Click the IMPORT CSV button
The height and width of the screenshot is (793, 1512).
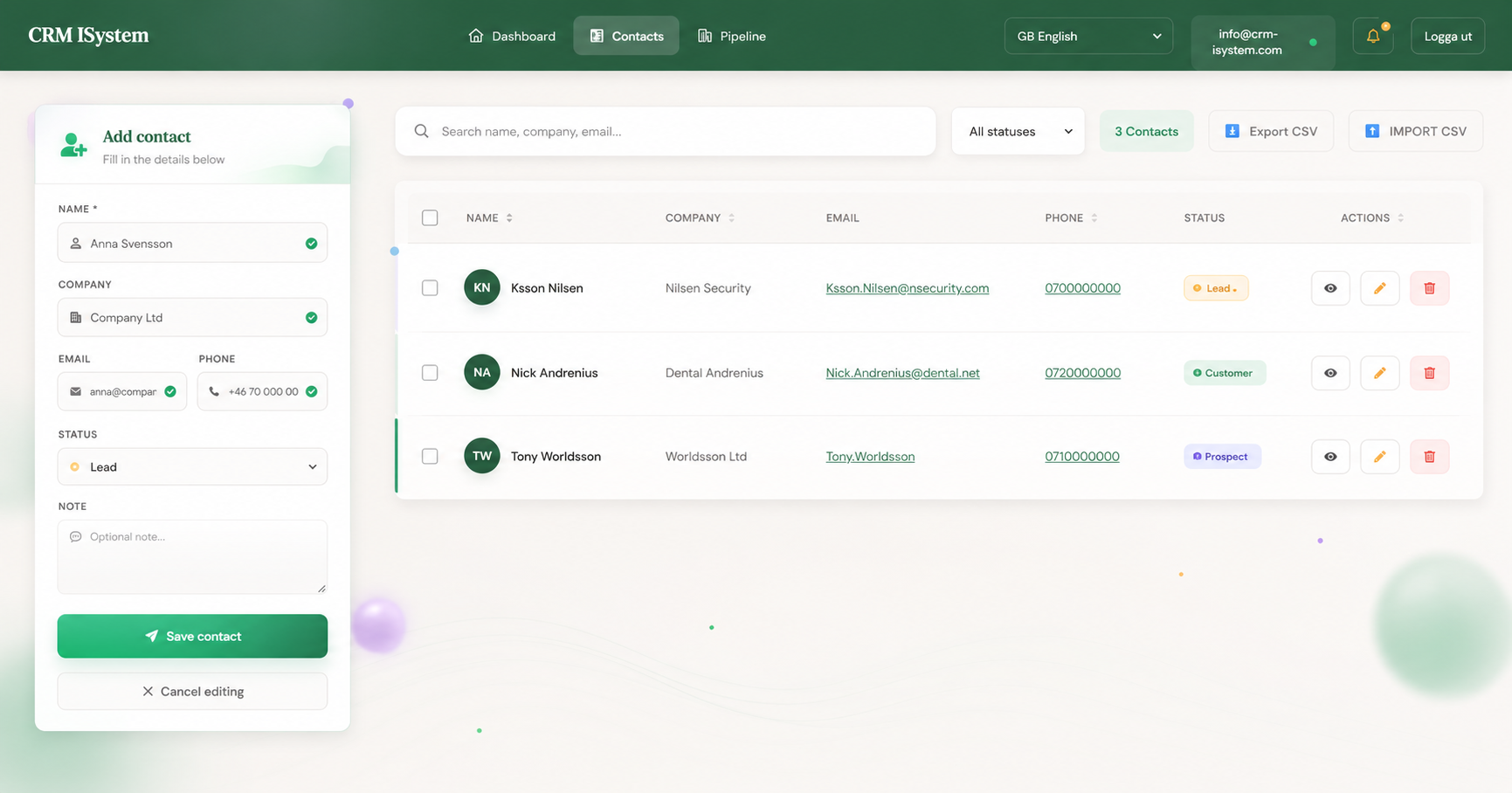1416,131
